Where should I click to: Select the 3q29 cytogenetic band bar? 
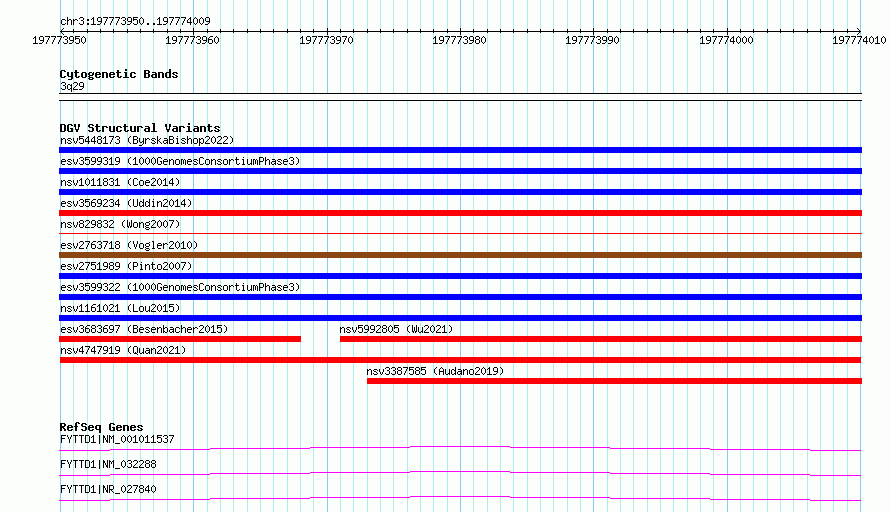(x=460, y=97)
